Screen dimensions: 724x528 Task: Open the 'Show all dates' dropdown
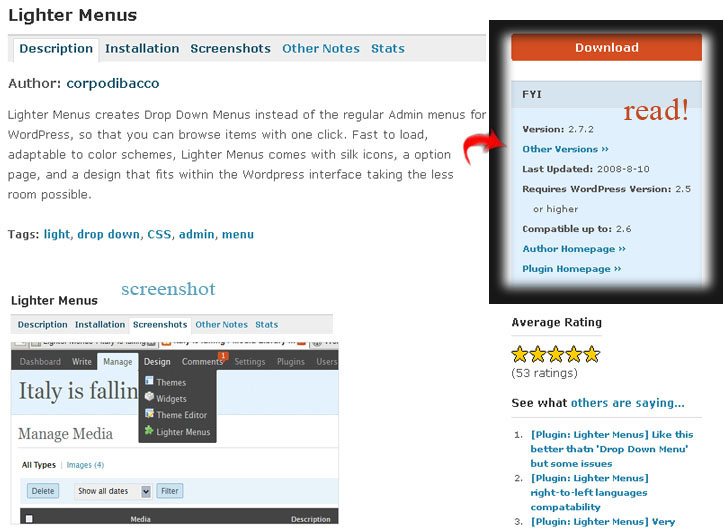pyautogui.click(x=113, y=491)
